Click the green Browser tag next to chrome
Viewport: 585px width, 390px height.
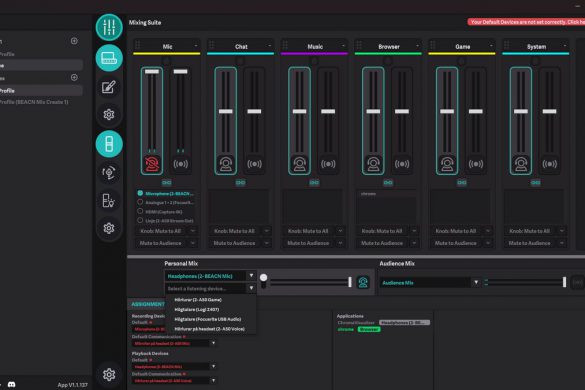tap(369, 330)
